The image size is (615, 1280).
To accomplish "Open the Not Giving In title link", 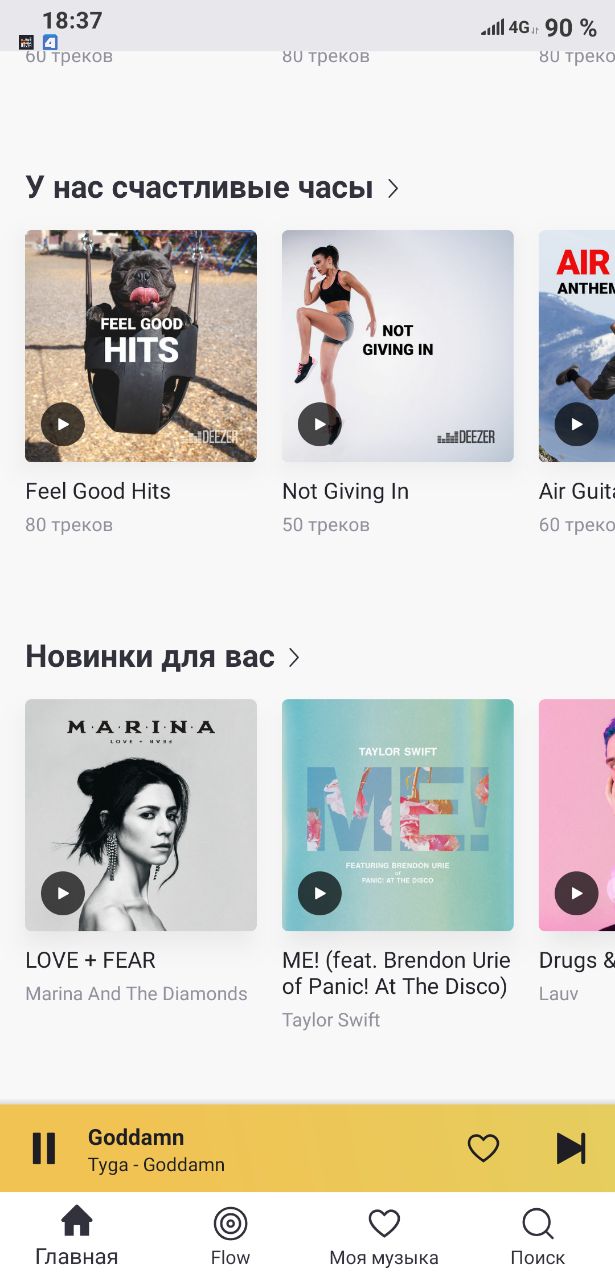I will coord(345,491).
